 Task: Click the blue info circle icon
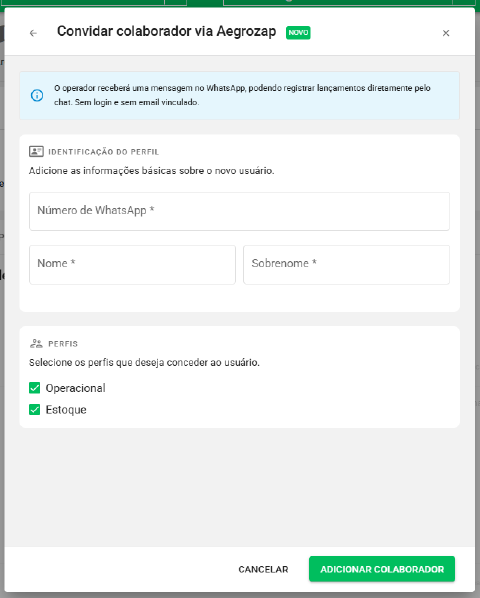[x=37, y=95]
